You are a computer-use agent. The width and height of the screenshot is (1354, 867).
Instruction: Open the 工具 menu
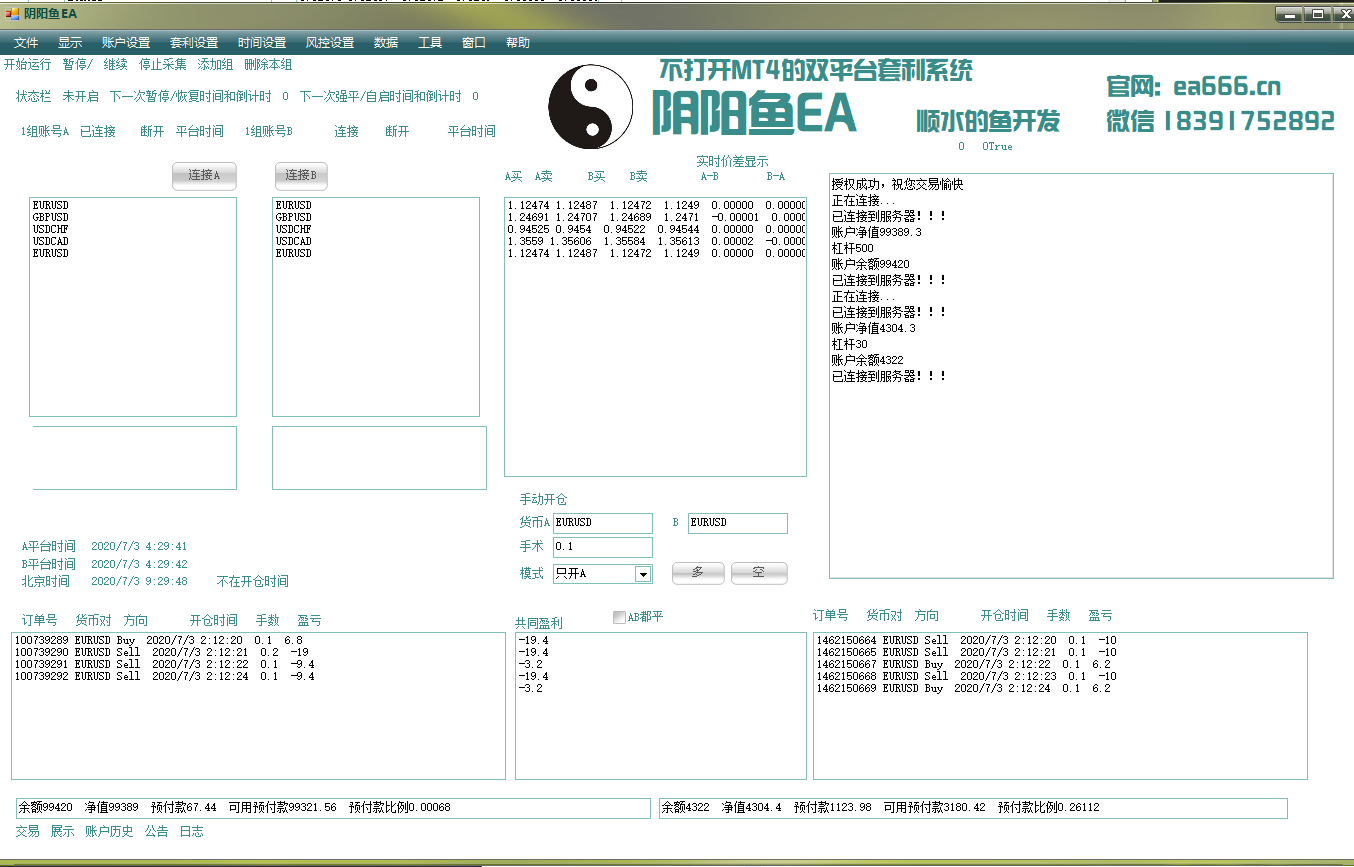pos(430,43)
